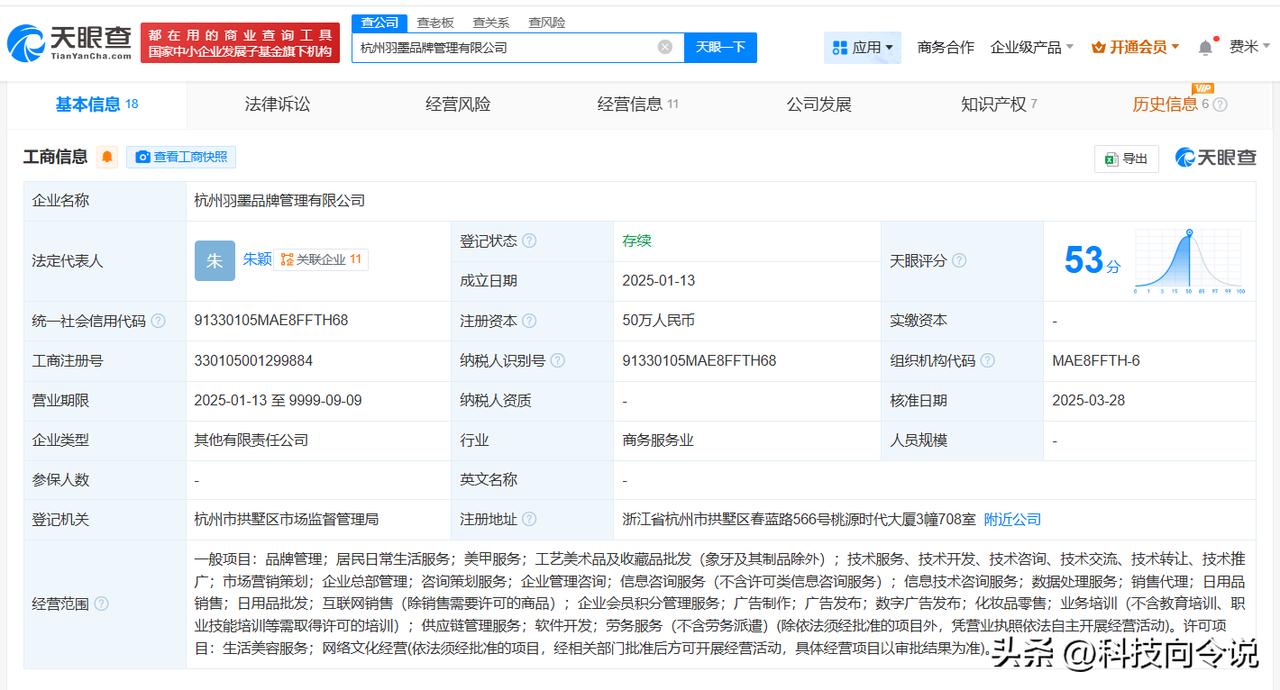Viewport: 1280px width, 690px height.
Task: Select the 查风险 search tab
Action: click(547, 22)
